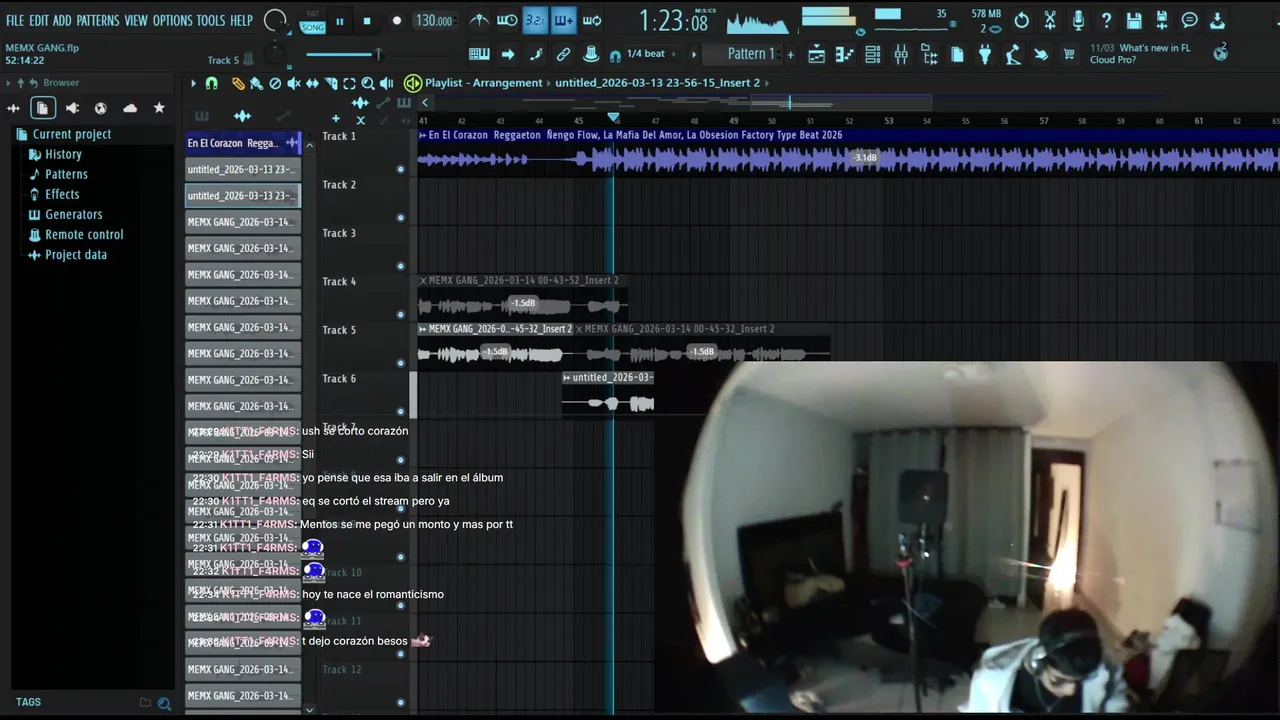Screen dimensions: 1280x720
Task: Open the Piano roll view
Action: point(845,54)
